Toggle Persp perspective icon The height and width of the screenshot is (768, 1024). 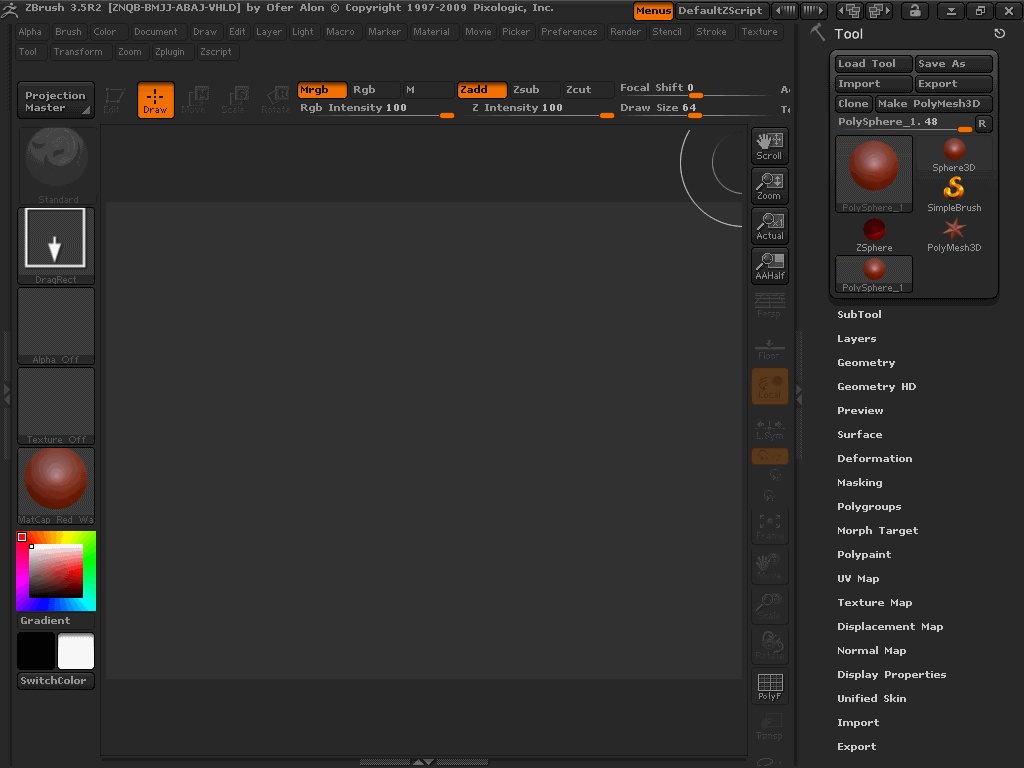[x=769, y=306]
